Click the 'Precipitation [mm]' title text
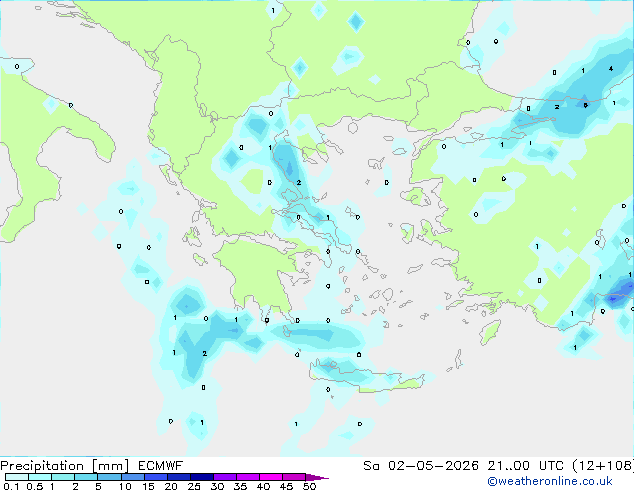Viewport: 634px width, 490px height. (65, 466)
